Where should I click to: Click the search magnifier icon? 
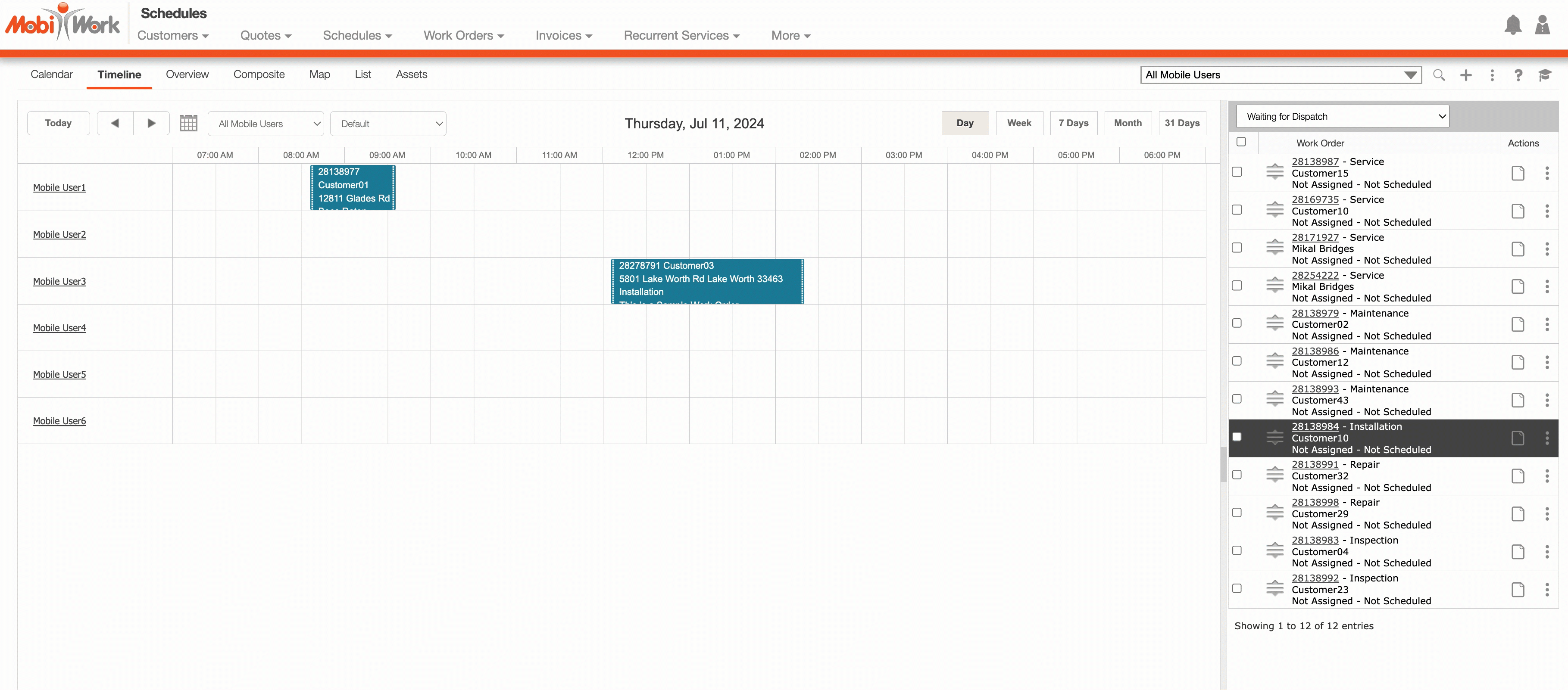pyautogui.click(x=1438, y=75)
